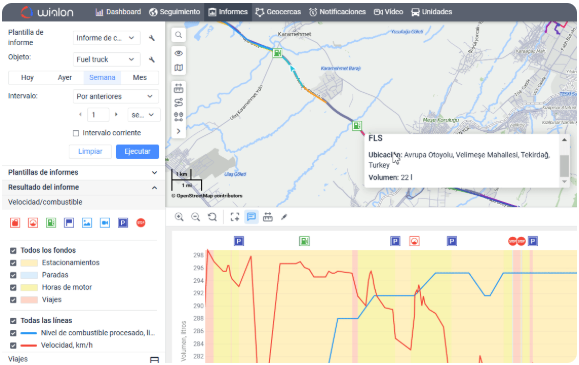
Task: Toggle Horas de motor checkbox
Action: click(x=13, y=287)
